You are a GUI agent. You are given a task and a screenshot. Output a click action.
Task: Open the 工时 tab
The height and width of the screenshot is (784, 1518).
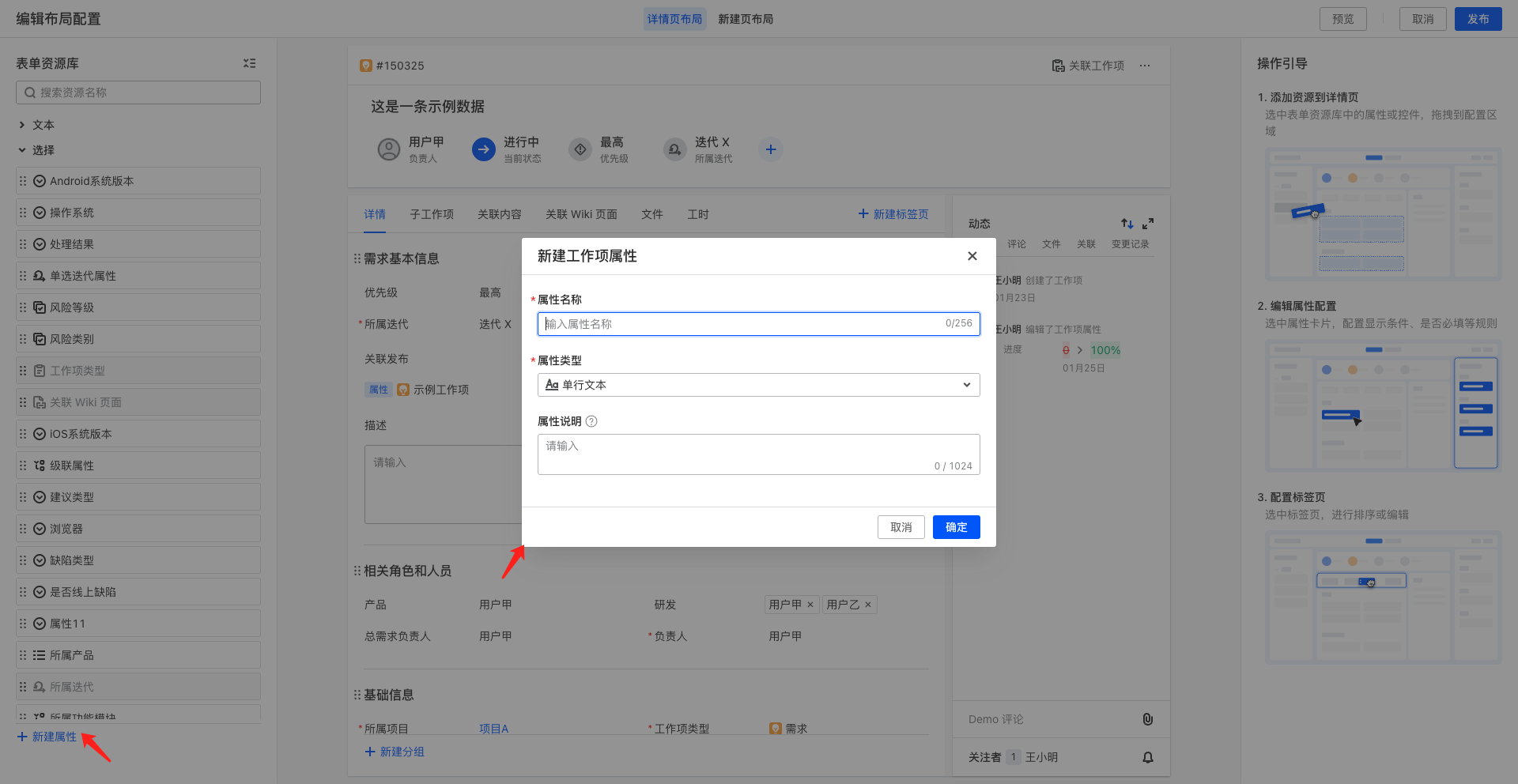click(698, 214)
